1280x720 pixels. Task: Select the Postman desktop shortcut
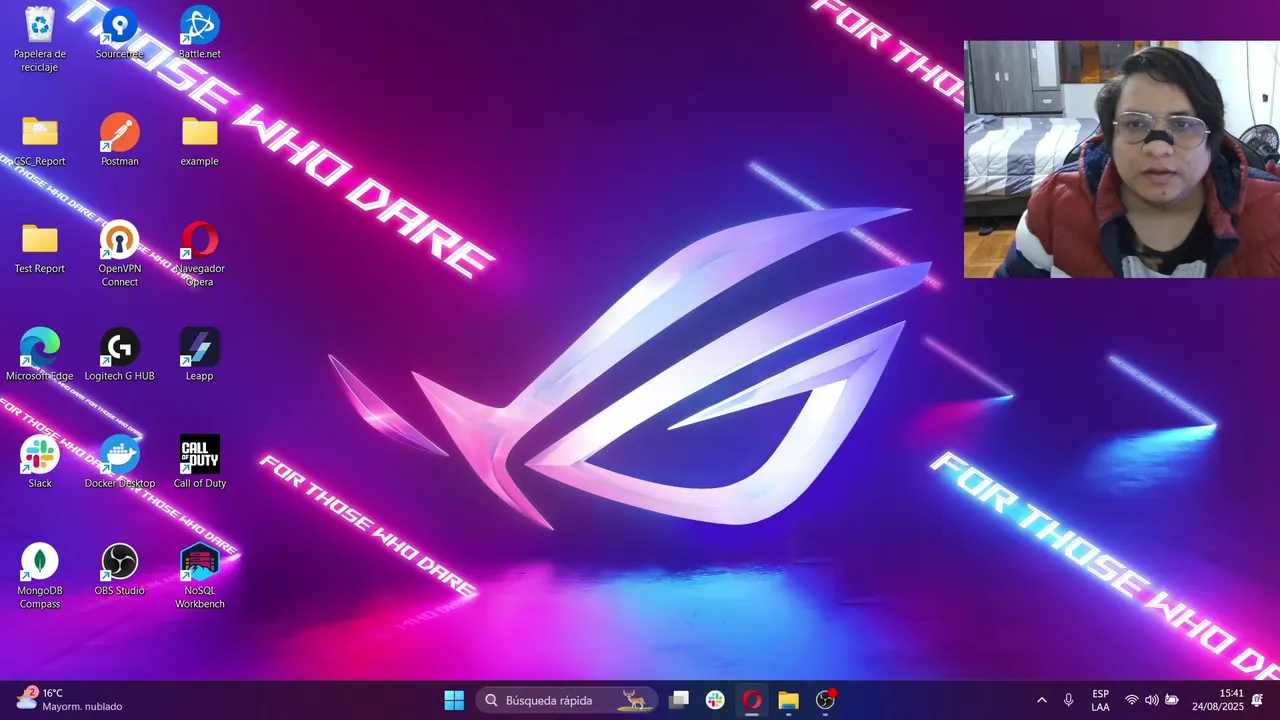click(120, 140)
